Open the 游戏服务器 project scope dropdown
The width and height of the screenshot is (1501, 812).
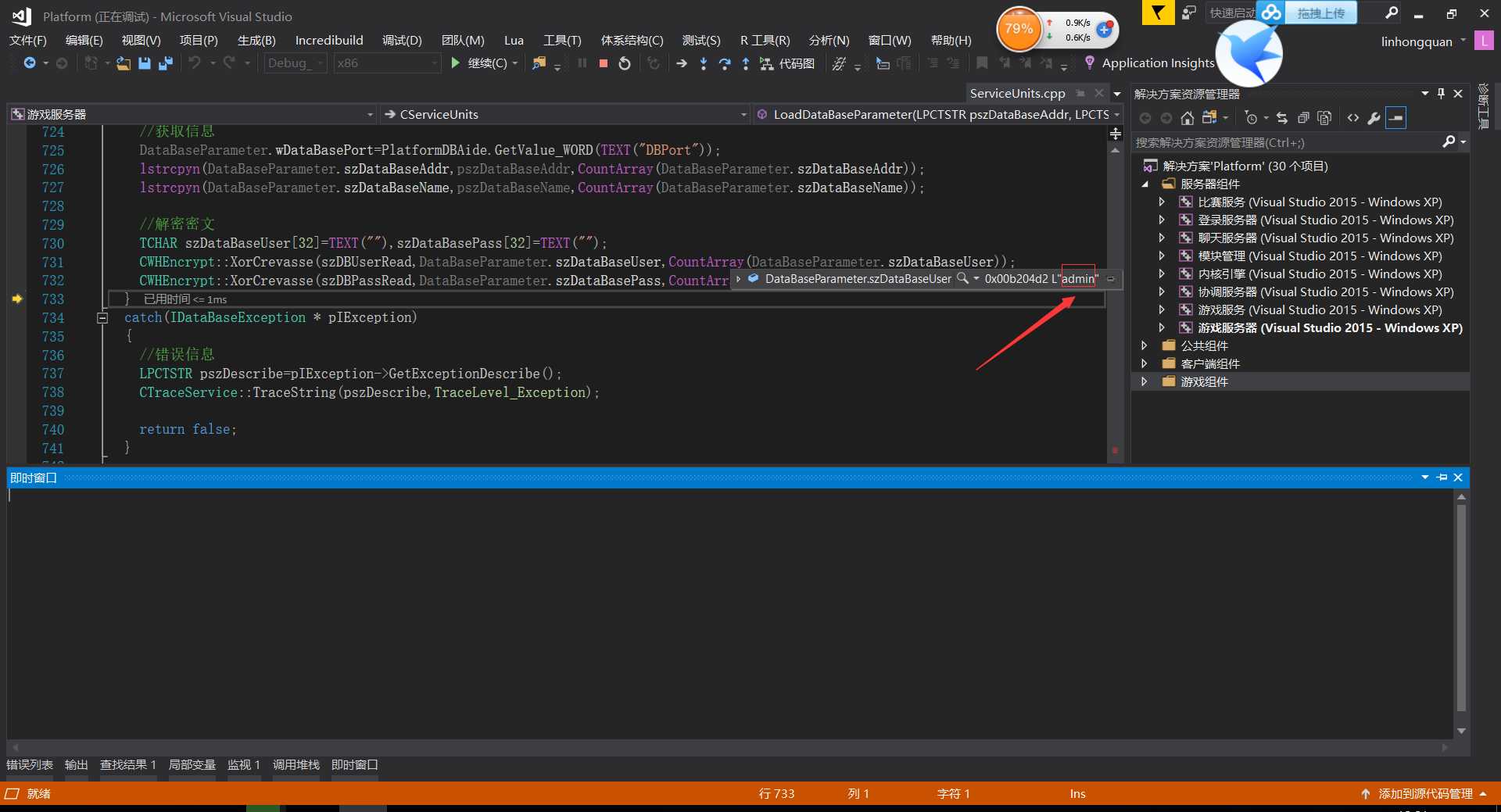(192, 114)
